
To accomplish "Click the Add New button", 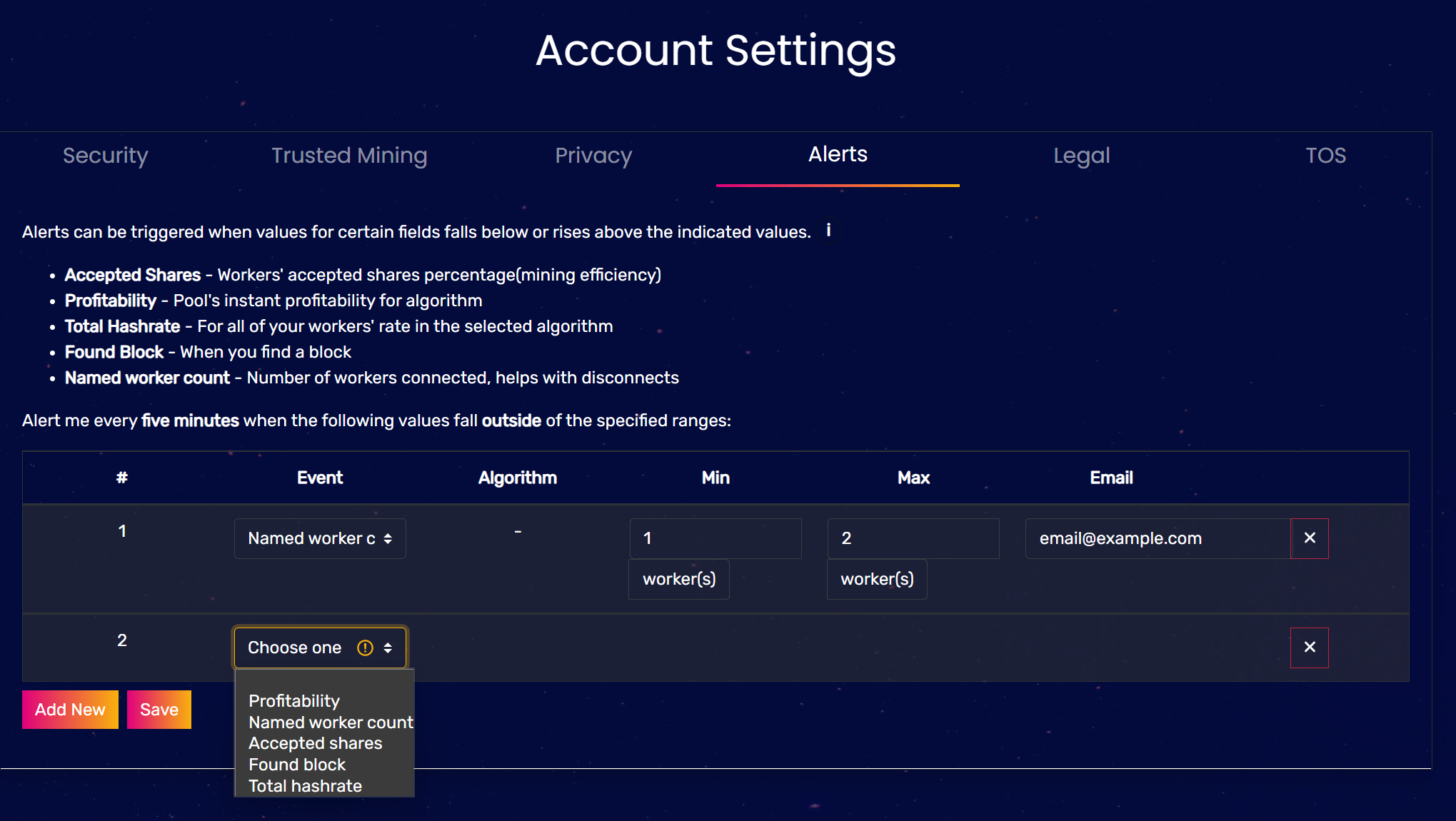I will (x=70, y=710).
